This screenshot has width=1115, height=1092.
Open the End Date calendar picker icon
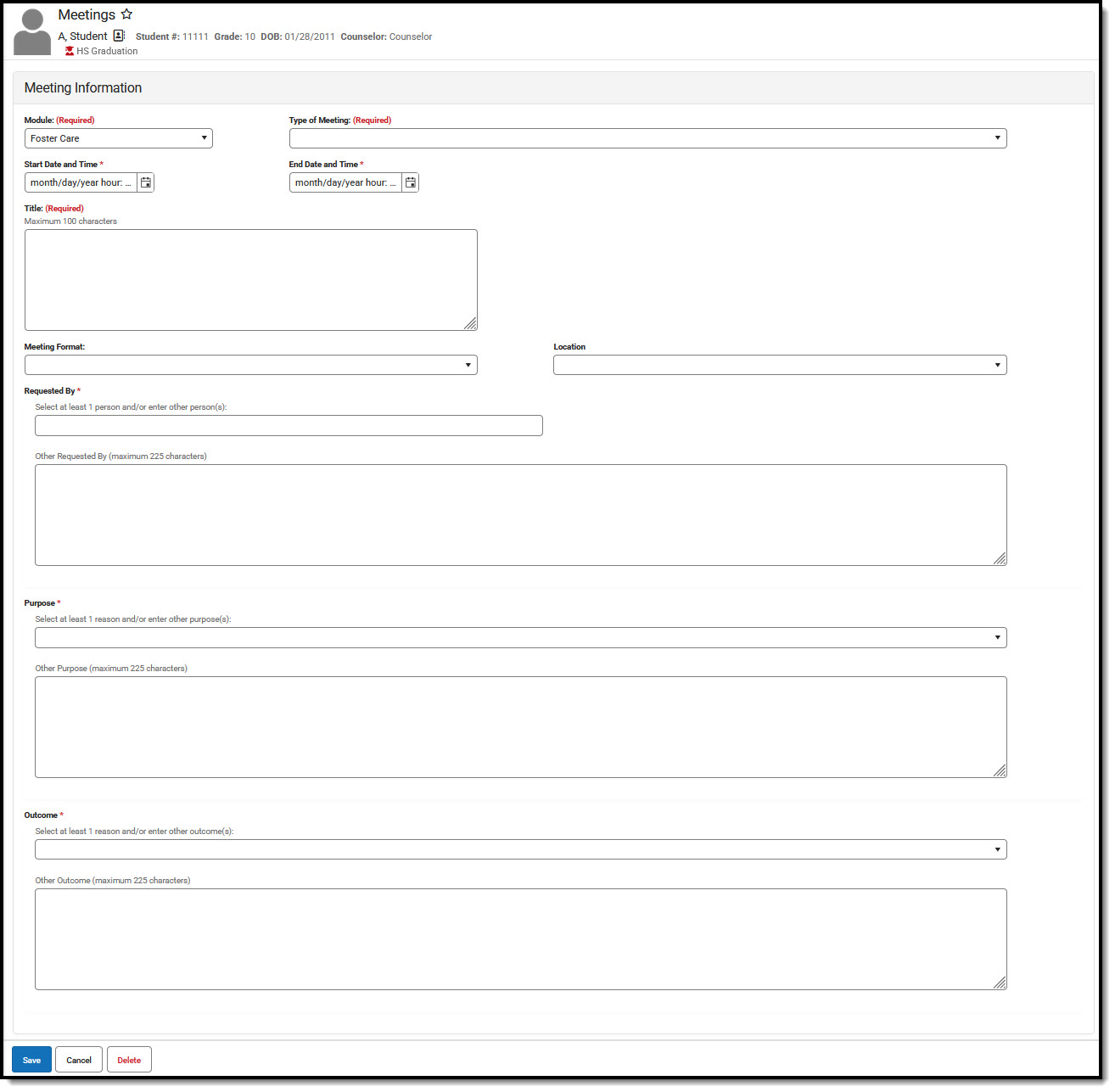click(x=410, y=182)
